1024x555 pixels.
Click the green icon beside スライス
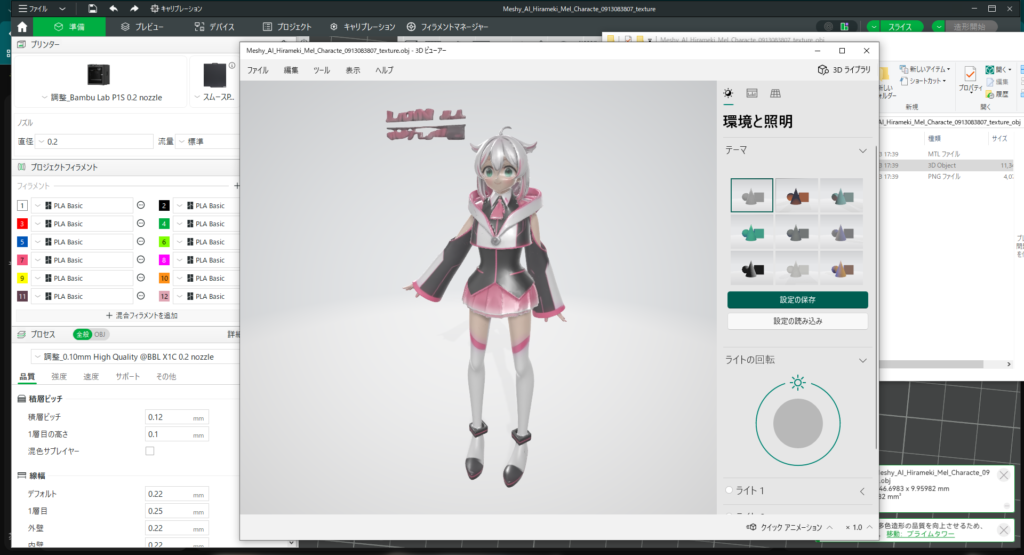click(844, 27)
